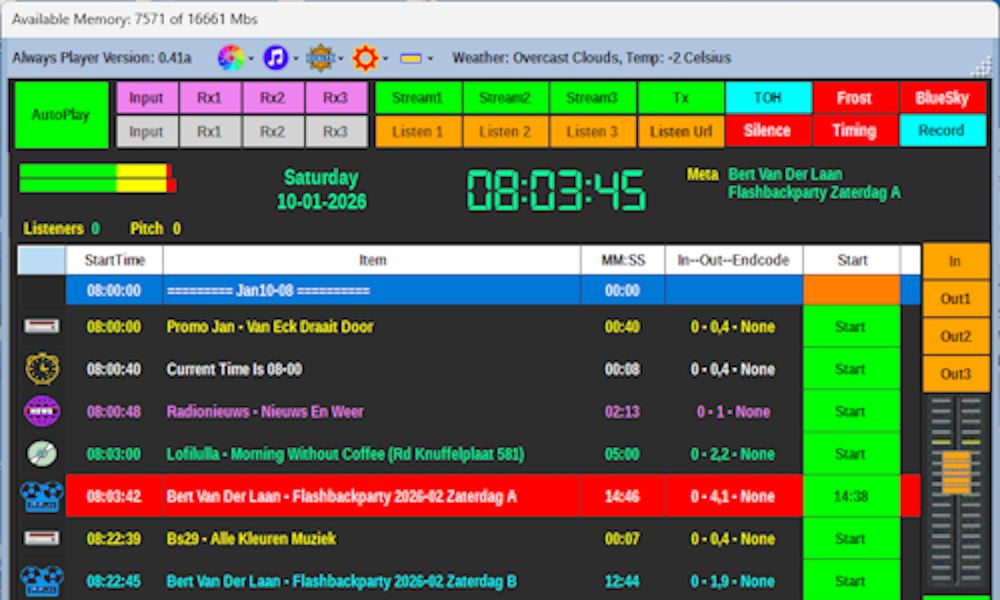The width and height of the screenshot is (1000, 600).
Task: Click the Item column header
Action: click(372, 260)
